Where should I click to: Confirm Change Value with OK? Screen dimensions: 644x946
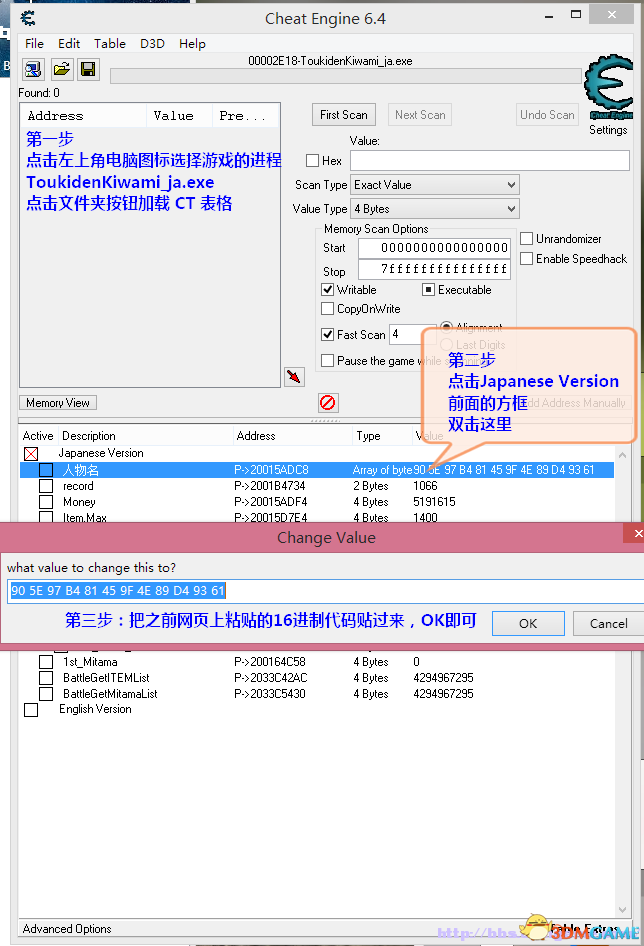coord(528,623)
